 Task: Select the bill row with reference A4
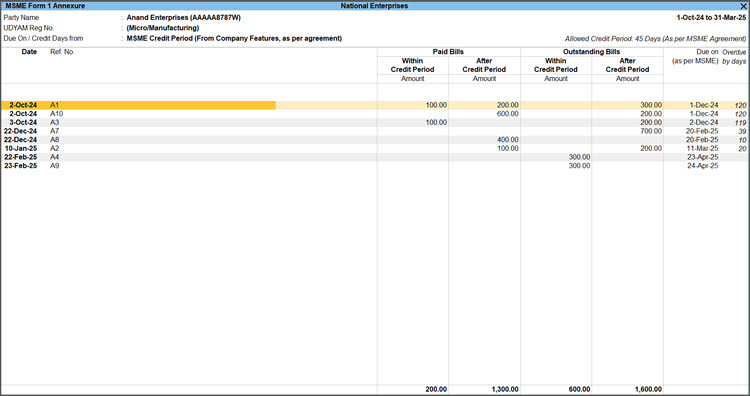[375, 157]
